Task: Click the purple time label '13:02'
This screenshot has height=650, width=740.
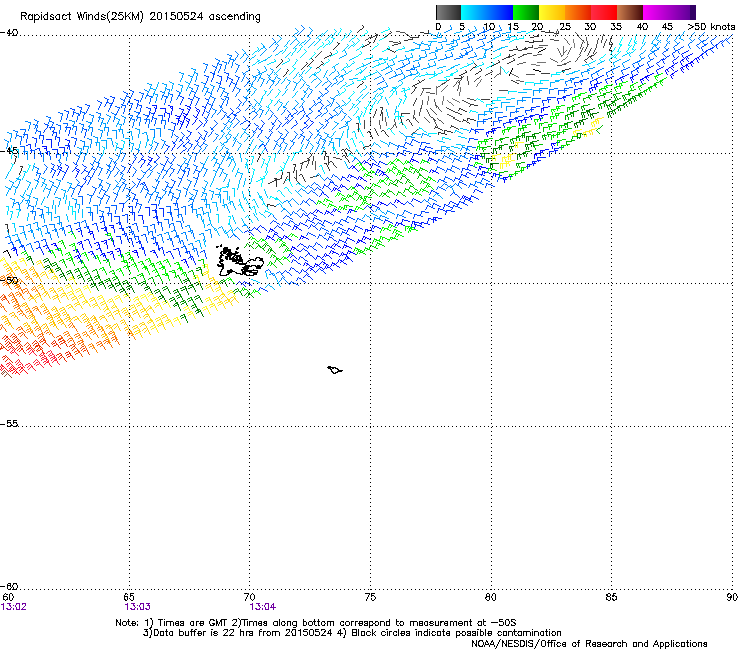Action: click(x=14, y=607)
